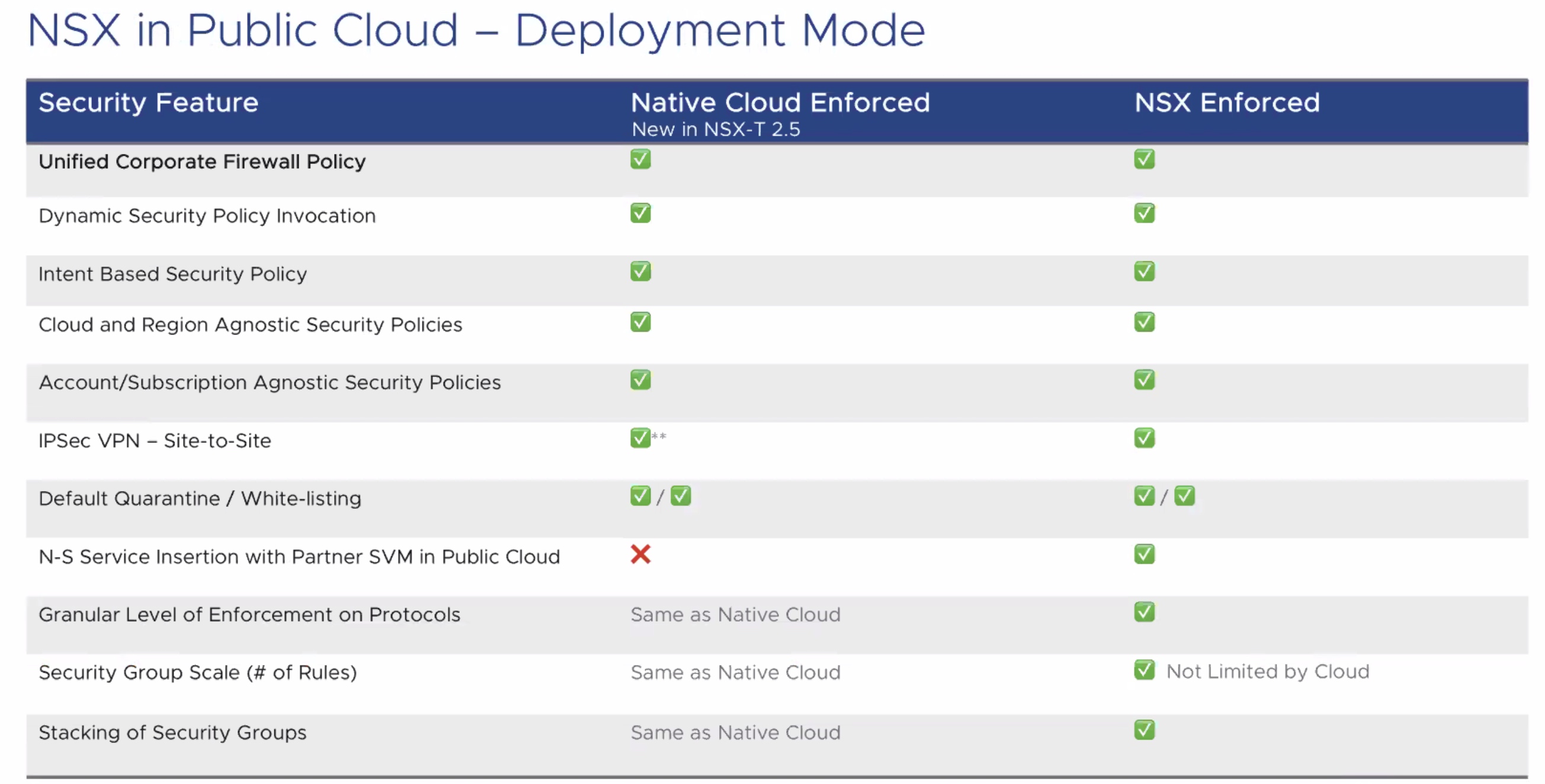Click Native Cloud checkmark for Intent Based Security Policy
The height and width of the screenshot is (784, 1545).
pos(640,272)
